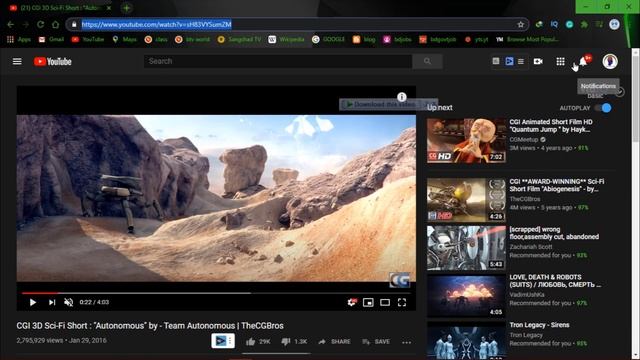The width and height of the screenshot is (640, 360).
Task: Open Love, Death & Robots thumbnail
Action: (x=466, y=296)
